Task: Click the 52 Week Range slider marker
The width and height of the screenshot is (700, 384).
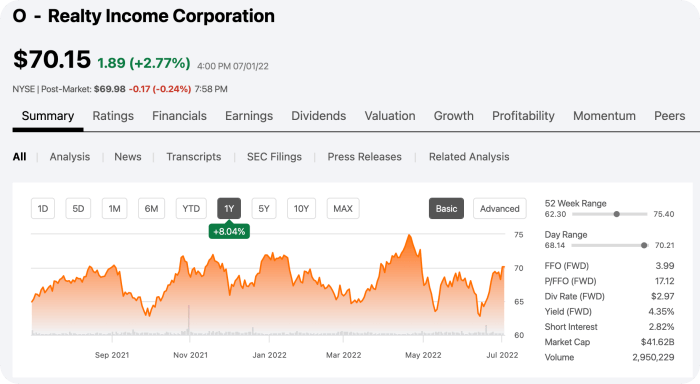Action: pyautogui.click(x=617, y=214)
